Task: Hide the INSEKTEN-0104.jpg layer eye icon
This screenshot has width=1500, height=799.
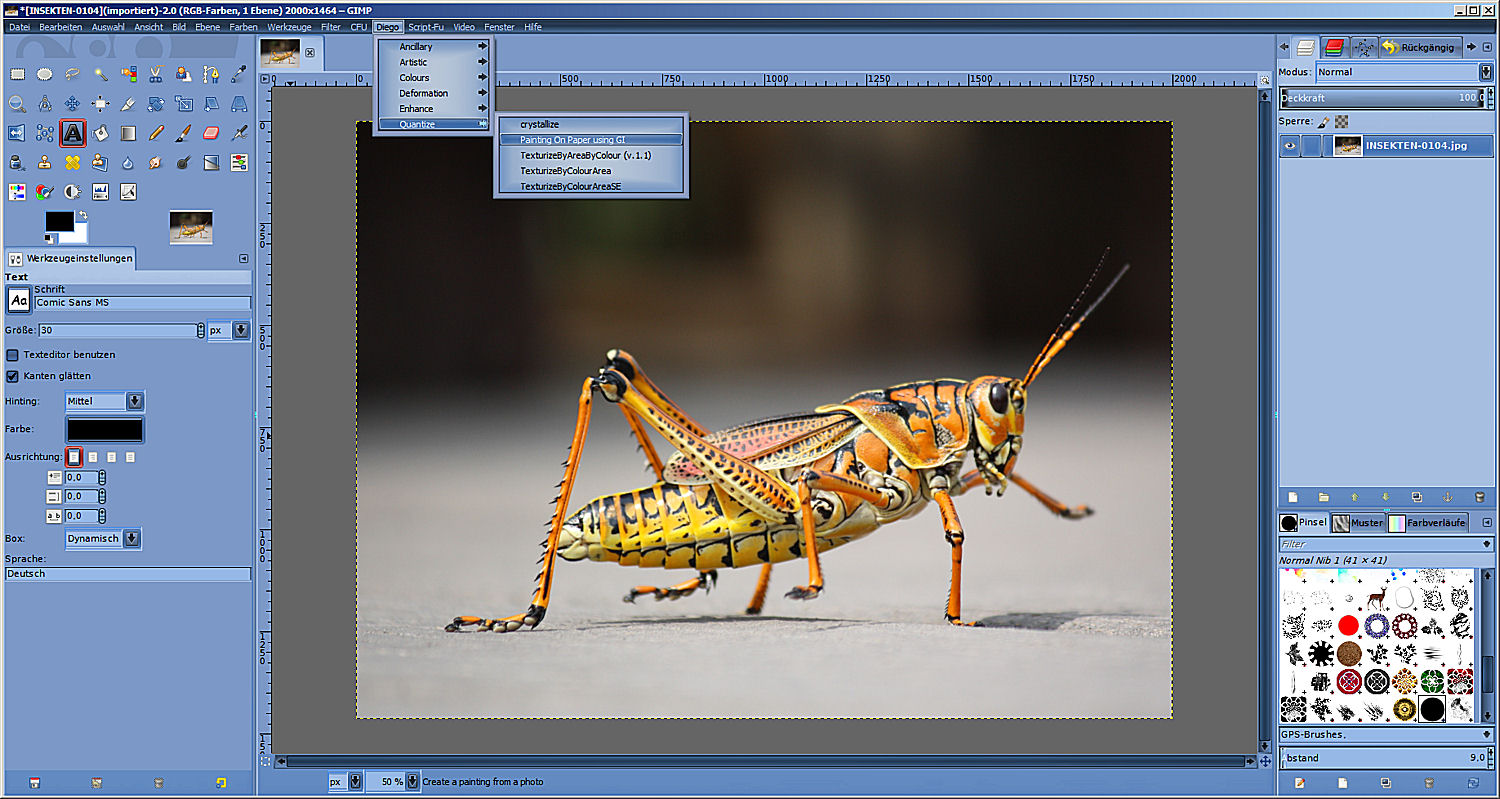Action: click(1290, 146)
